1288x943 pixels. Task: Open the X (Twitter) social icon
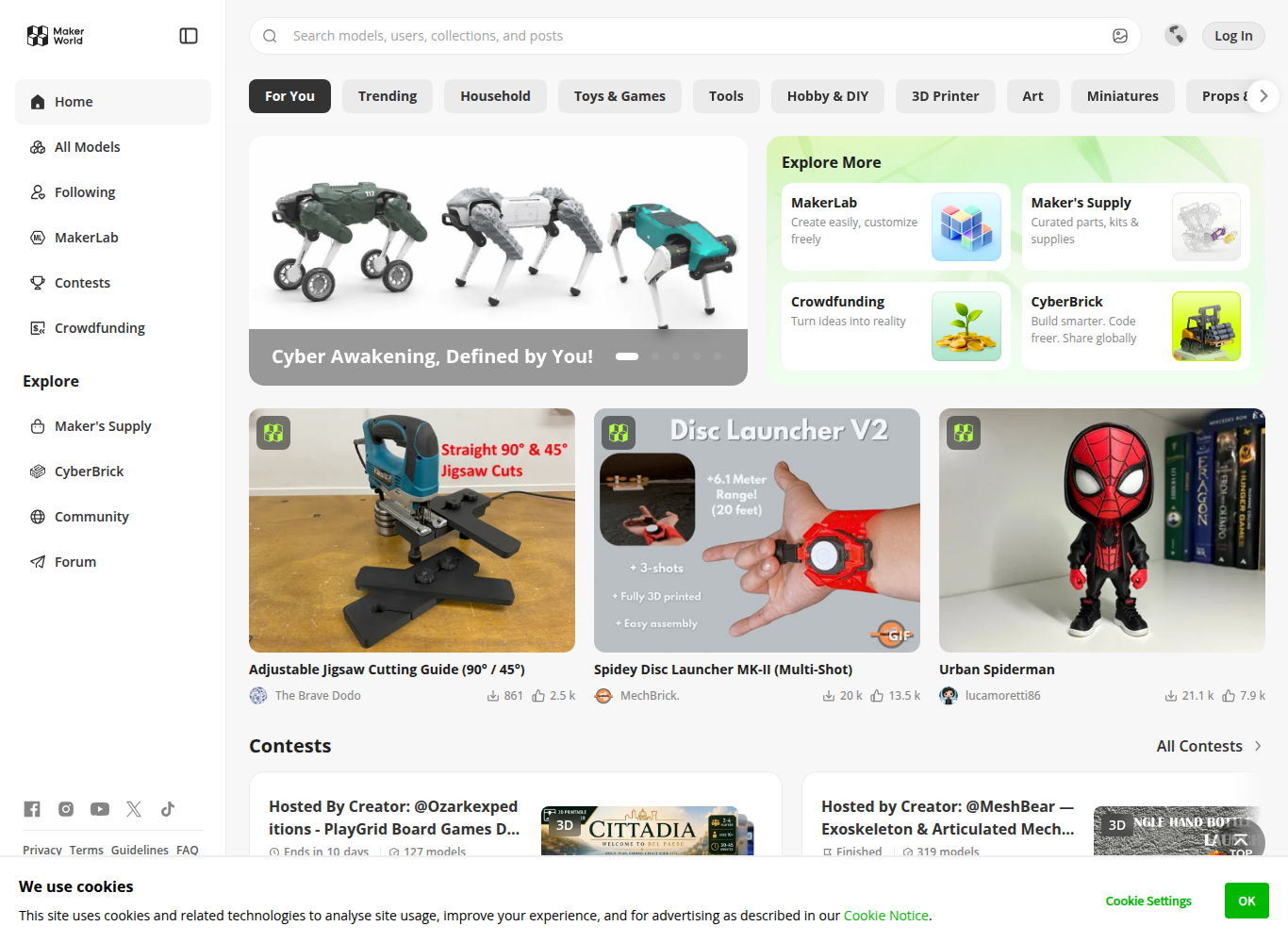click(134, 809)
